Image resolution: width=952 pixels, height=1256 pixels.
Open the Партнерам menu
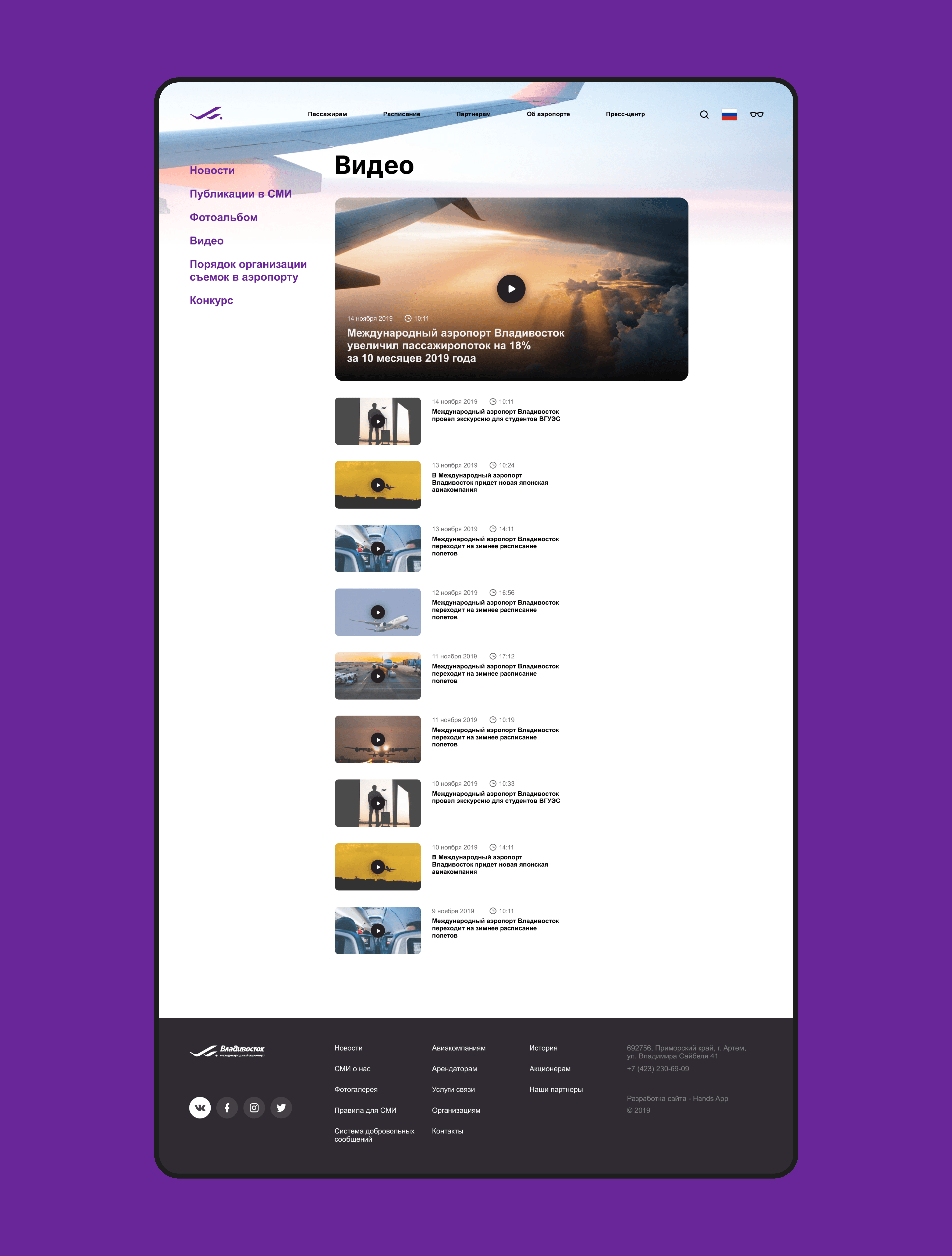coord(474,114)
